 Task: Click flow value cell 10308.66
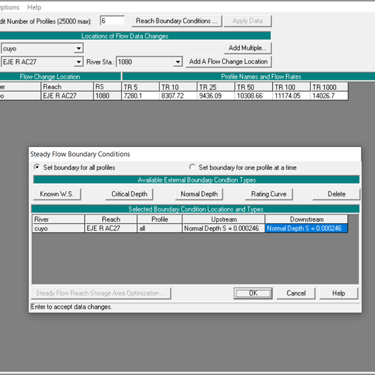pyautogui.click(x=254, y=96)
